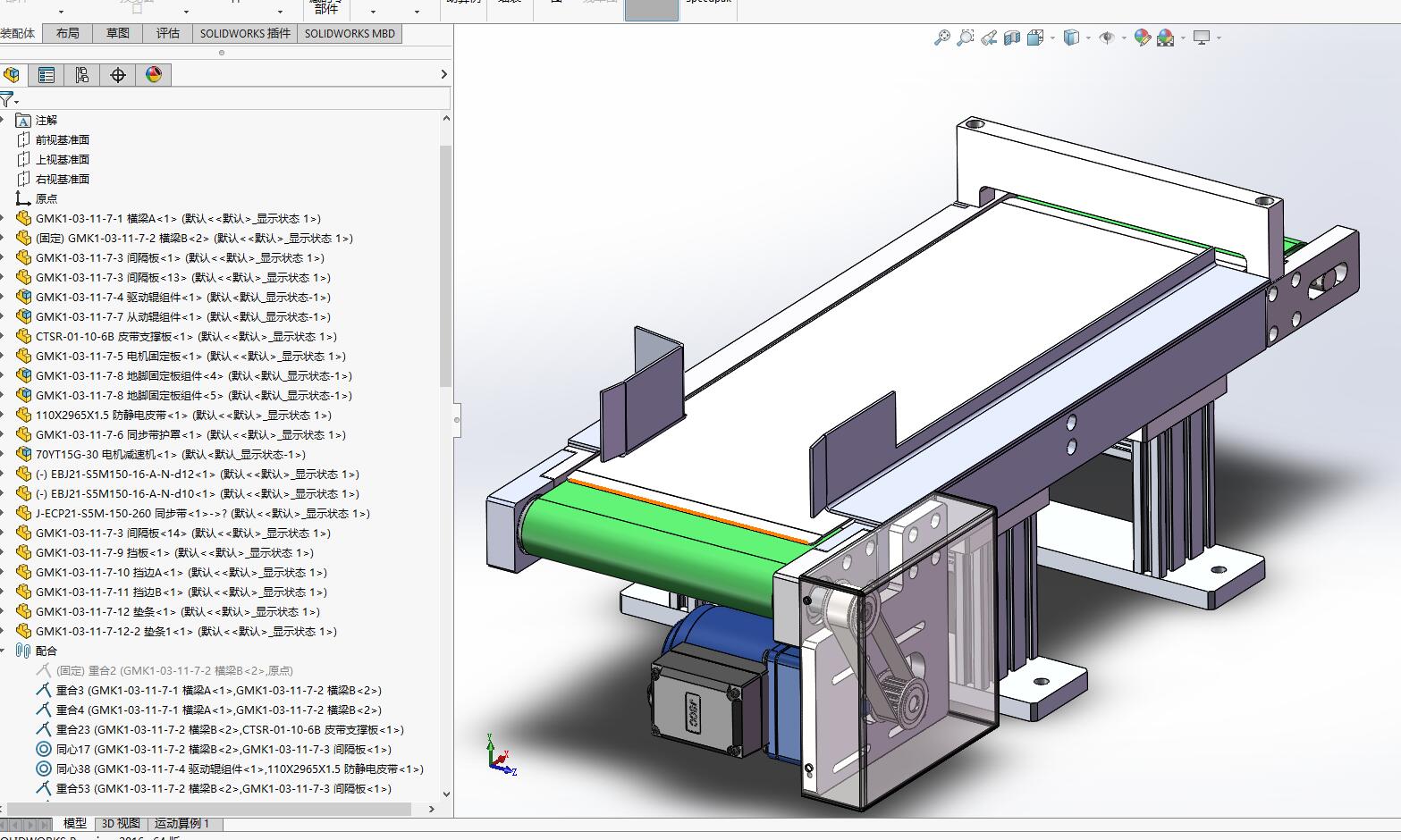Image resolution: width=1401 pixels, height=840 pixels.
Task: Click the Apply Scene icon
Action: [1165, 38]
